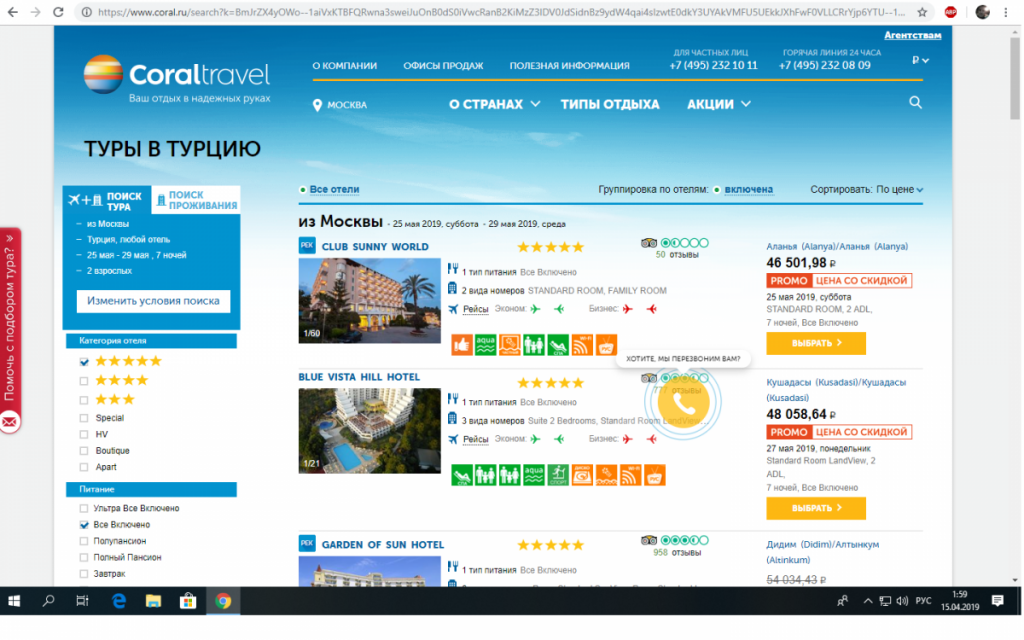Screen dimensions: 1024x640
Task: Switch to ПОИСК ПРОЖИВАНИЯ tab
Action: pos(196,200)
